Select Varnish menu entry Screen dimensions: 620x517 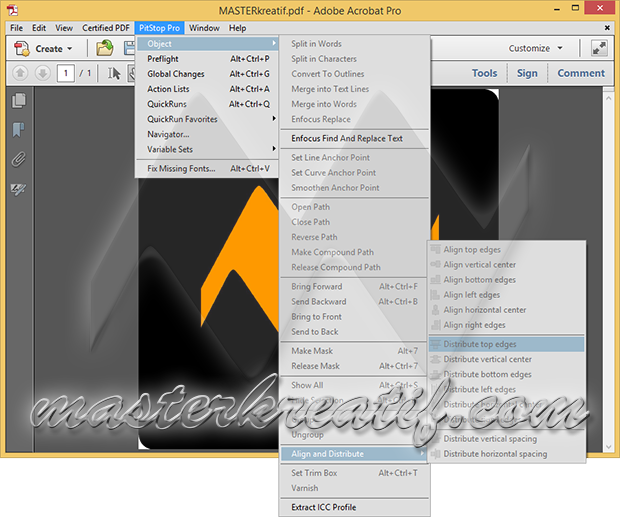pos(354,488)
